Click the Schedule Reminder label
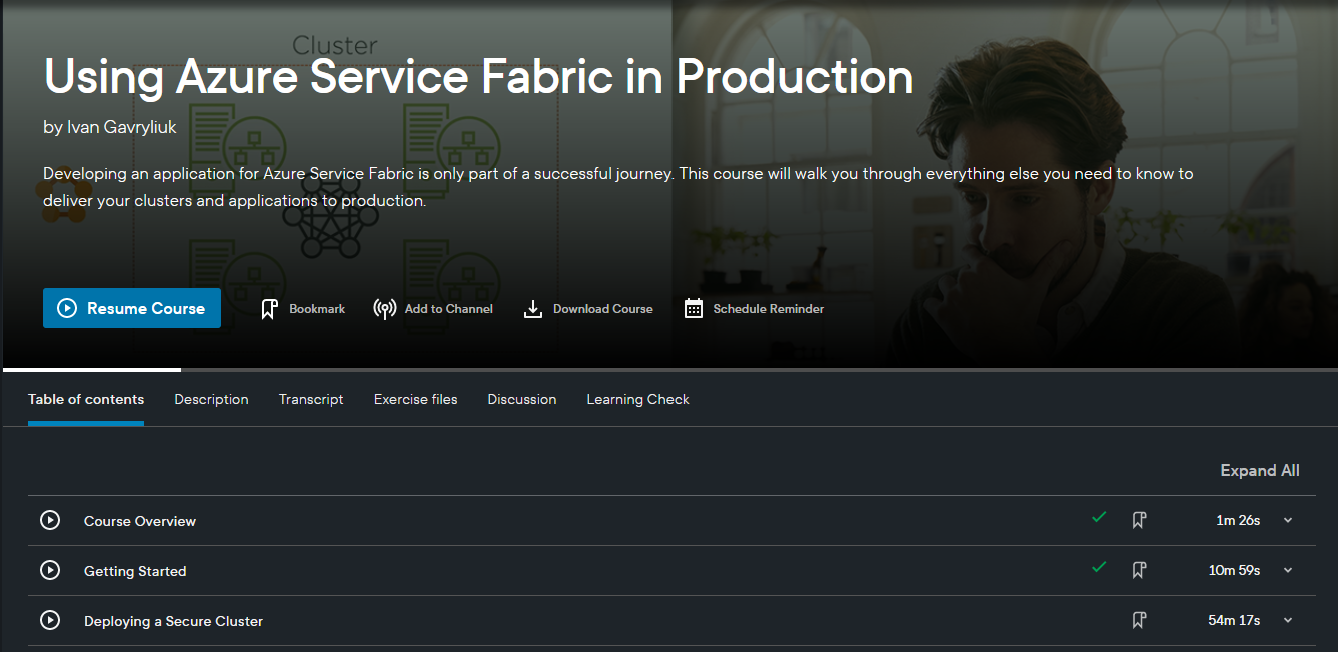The width and height of the screenshot is (1338, 652). (769, 309)
